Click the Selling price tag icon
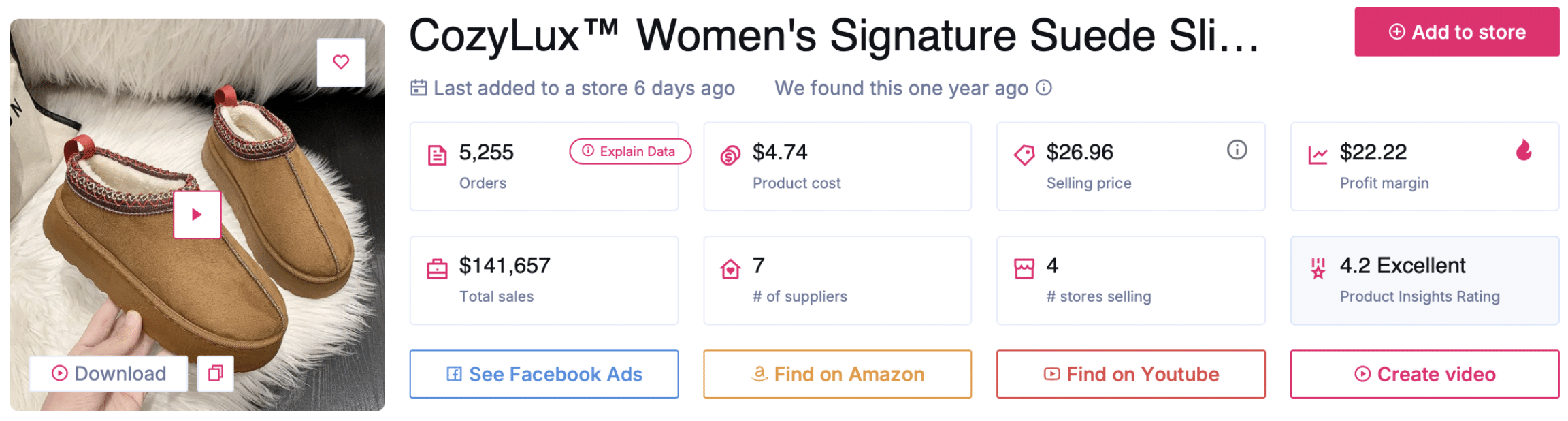The width and height of the screenshot is (1568, 421). (1024, 155)
